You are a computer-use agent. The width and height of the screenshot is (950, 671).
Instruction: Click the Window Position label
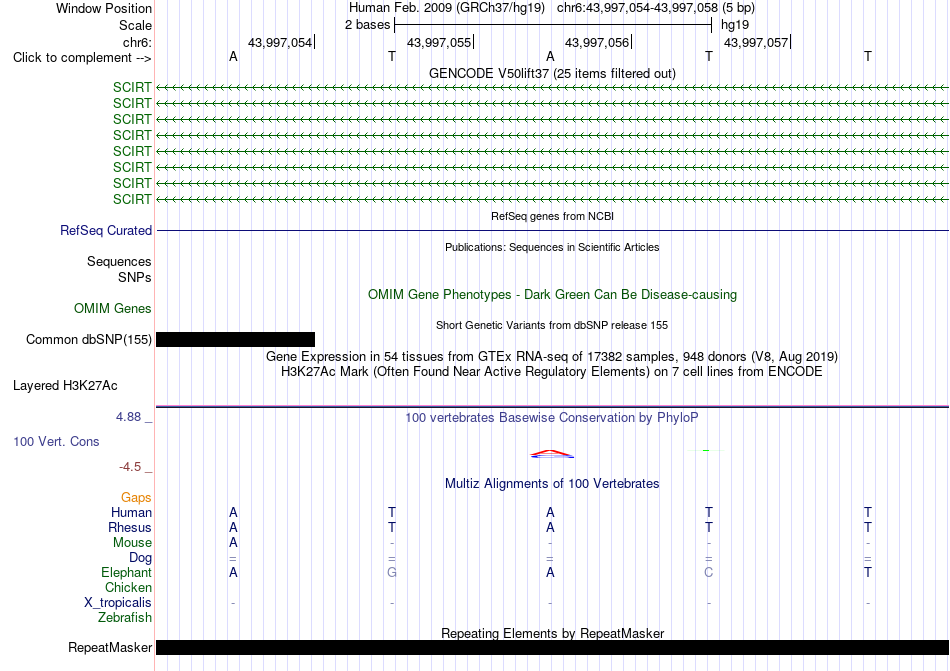click(104, 8)
